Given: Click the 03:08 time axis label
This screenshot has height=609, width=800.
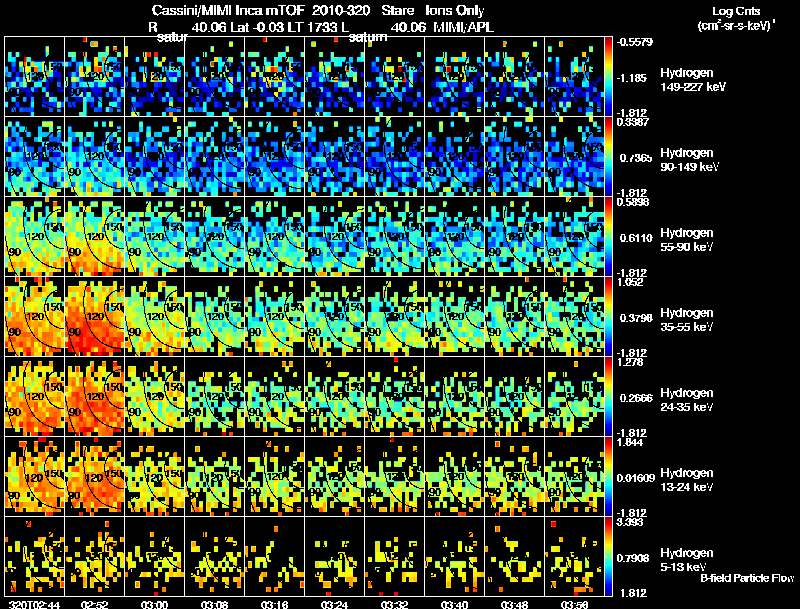Looking at the screenshot, I should [x=214, y=605].
